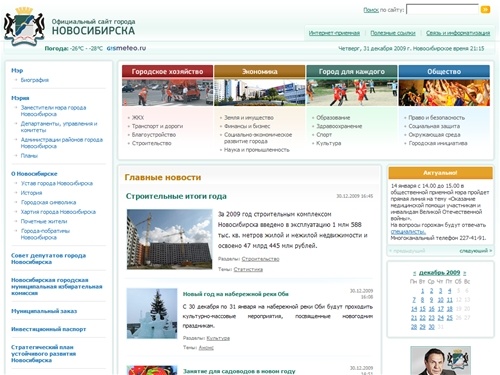
Task: Click the buildings photo under Экономика
Action: [x=260, y=92]
